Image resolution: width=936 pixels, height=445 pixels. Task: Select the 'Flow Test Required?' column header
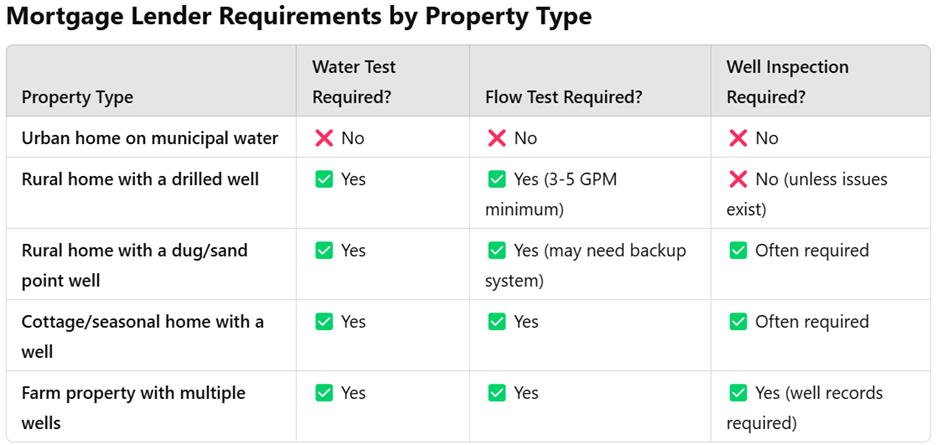pyautogui.click(x=563, y=97)
